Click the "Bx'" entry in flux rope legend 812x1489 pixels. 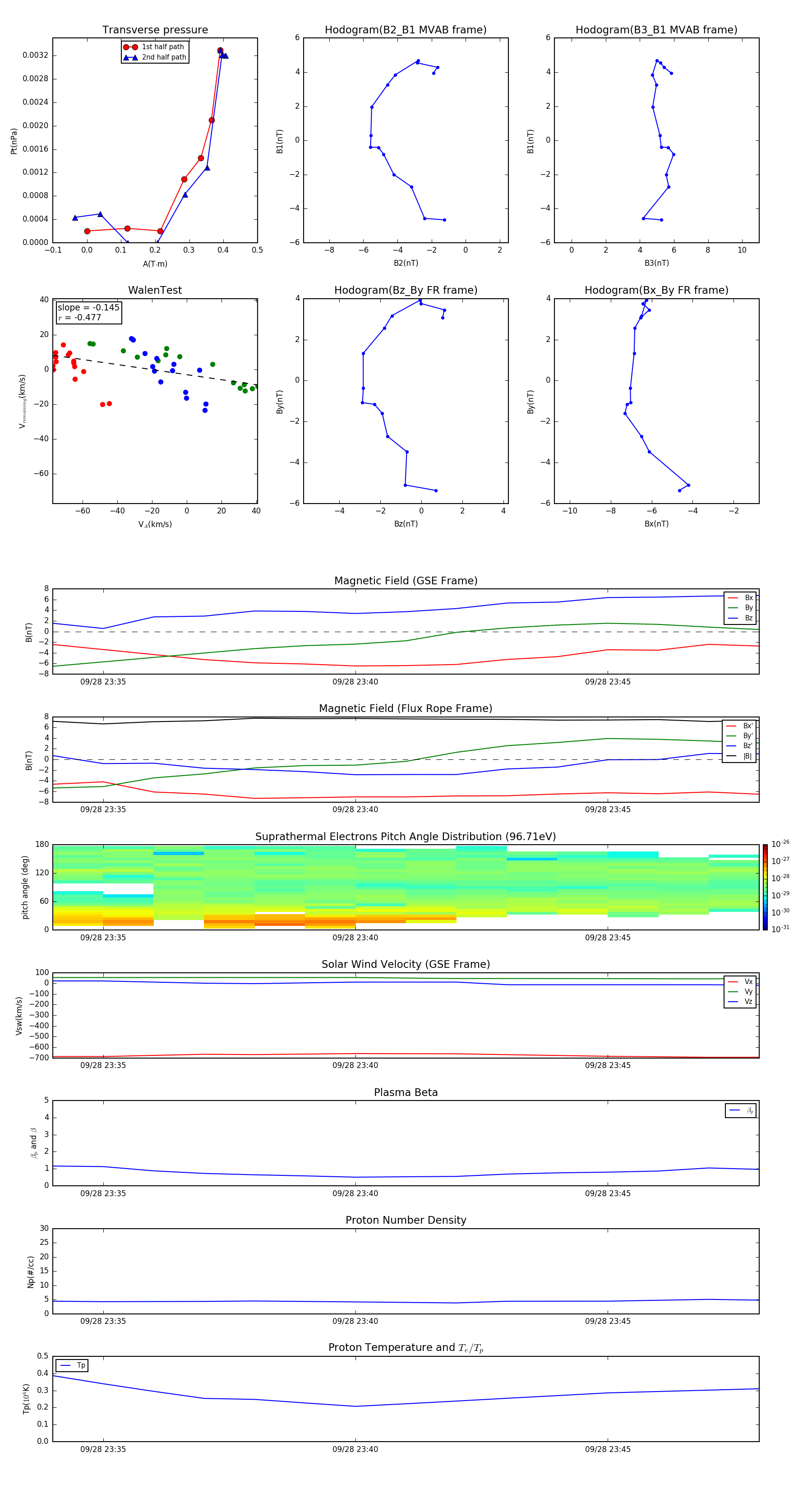point(739,726)
